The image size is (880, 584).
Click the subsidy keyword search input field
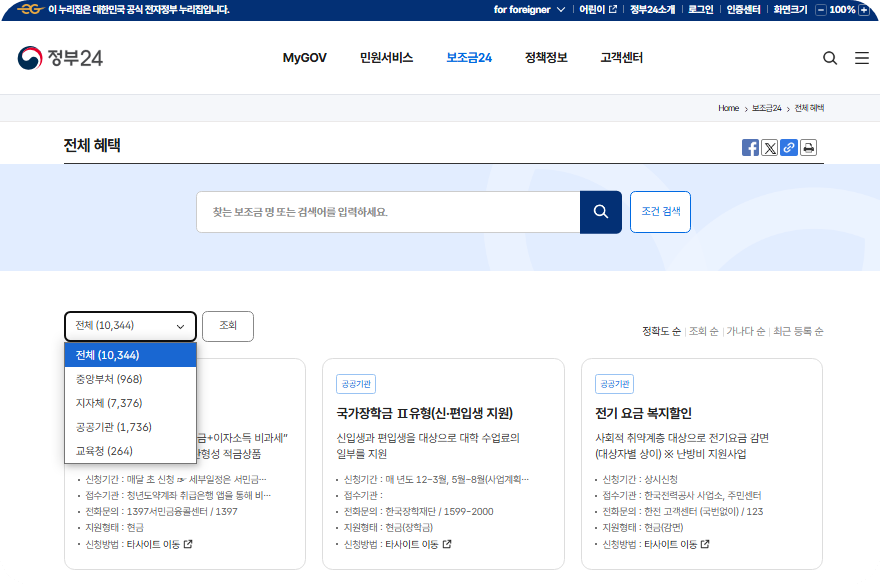390,211
